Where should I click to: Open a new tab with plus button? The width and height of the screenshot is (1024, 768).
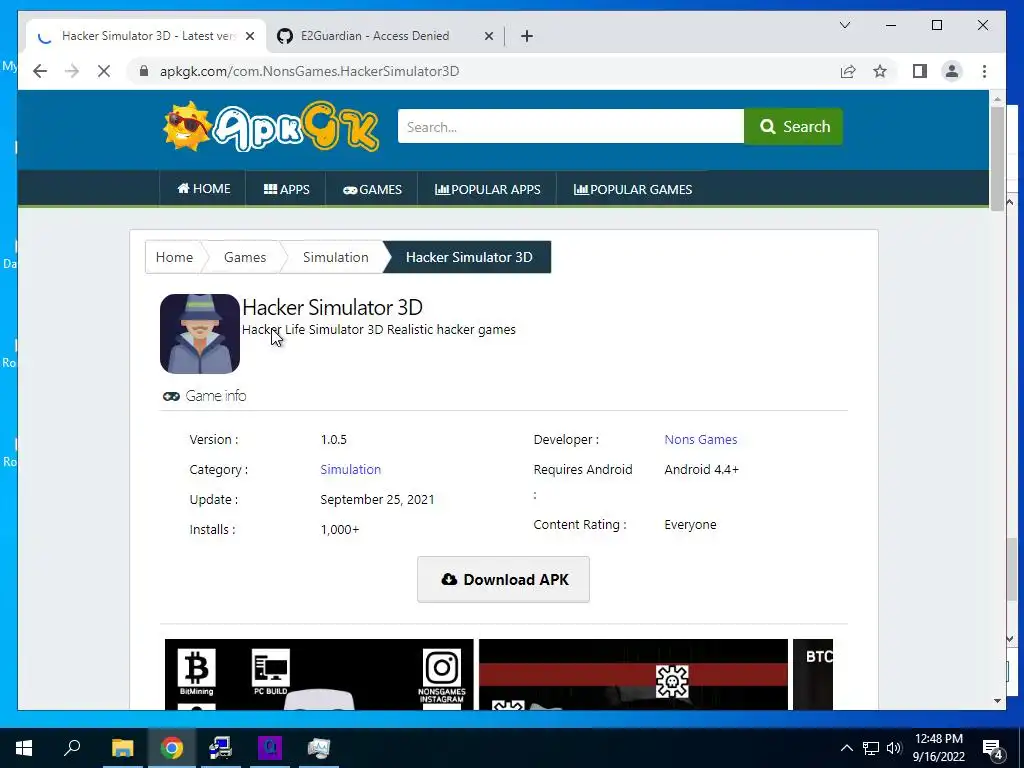[527, 36]
